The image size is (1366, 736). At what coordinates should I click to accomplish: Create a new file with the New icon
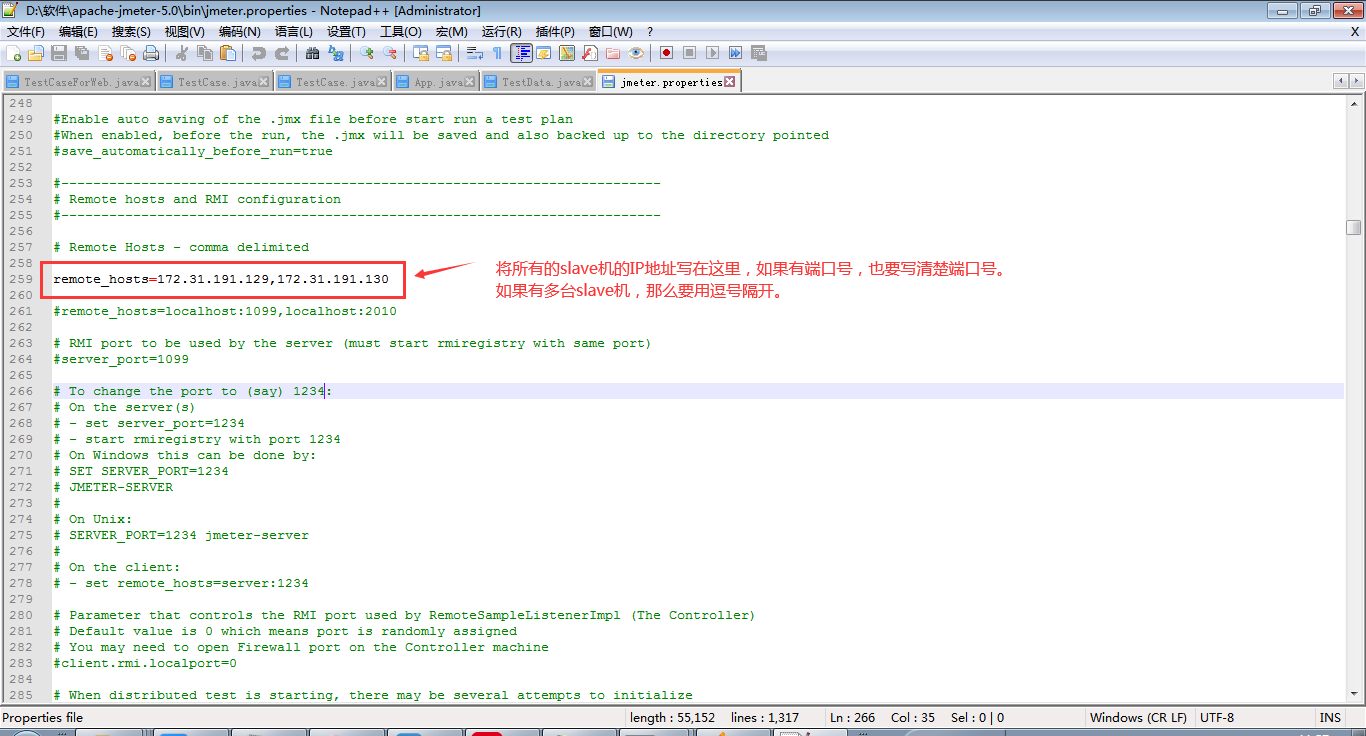[13, 53]
